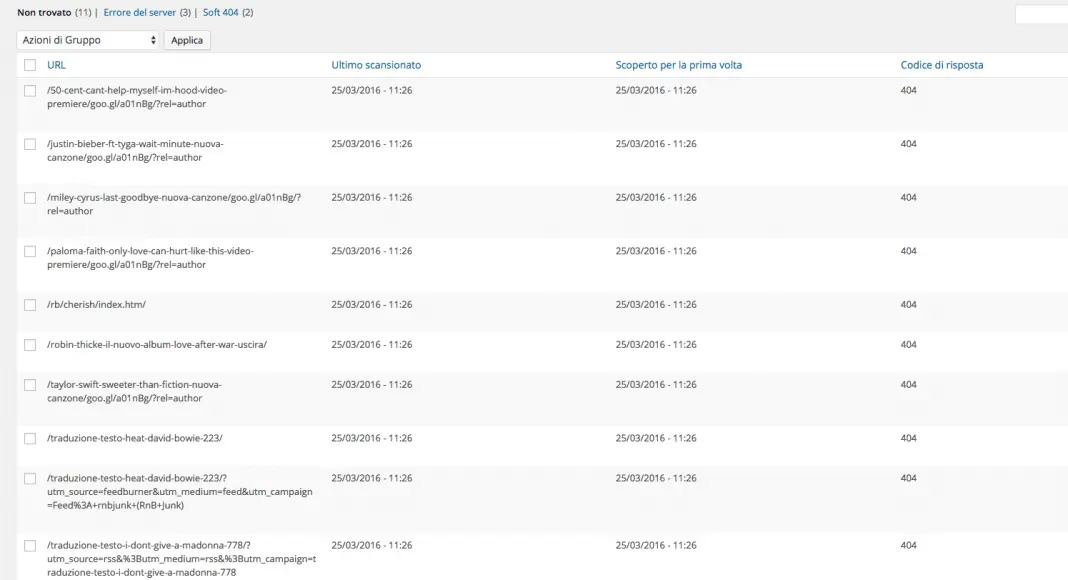Open the Errore del server filter
Screen dimensions: 1068x580
coord(139,13)
